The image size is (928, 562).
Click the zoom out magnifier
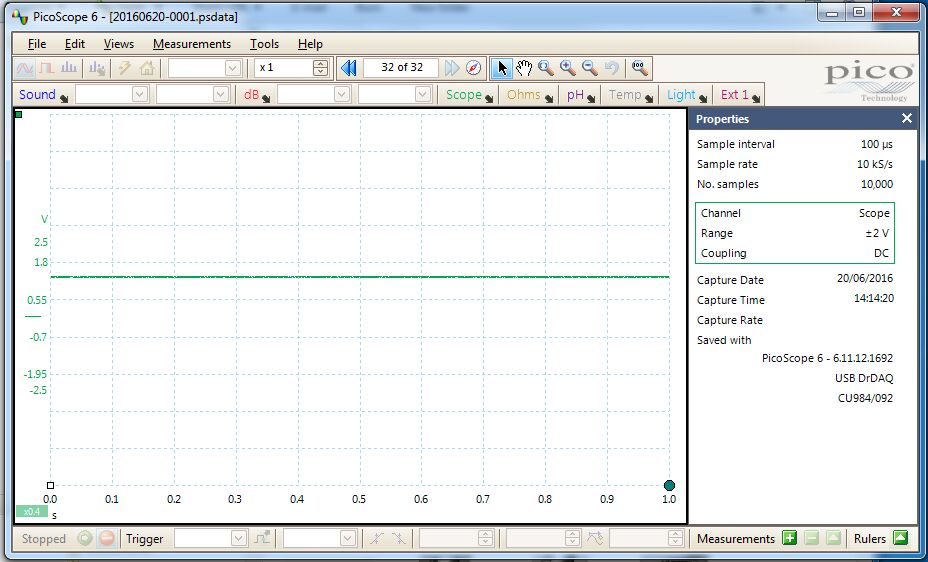tap(590, 68)
